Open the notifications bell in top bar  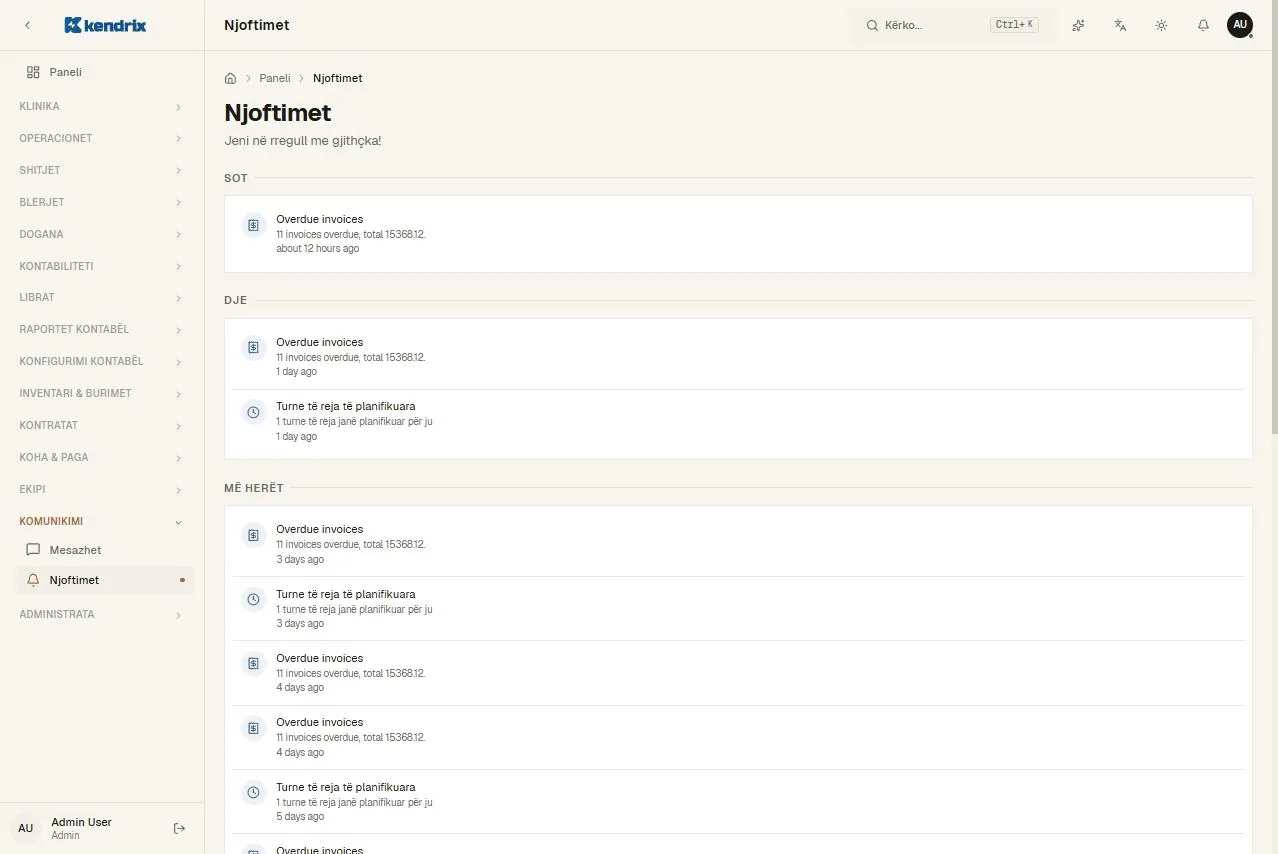(1203, 25)
